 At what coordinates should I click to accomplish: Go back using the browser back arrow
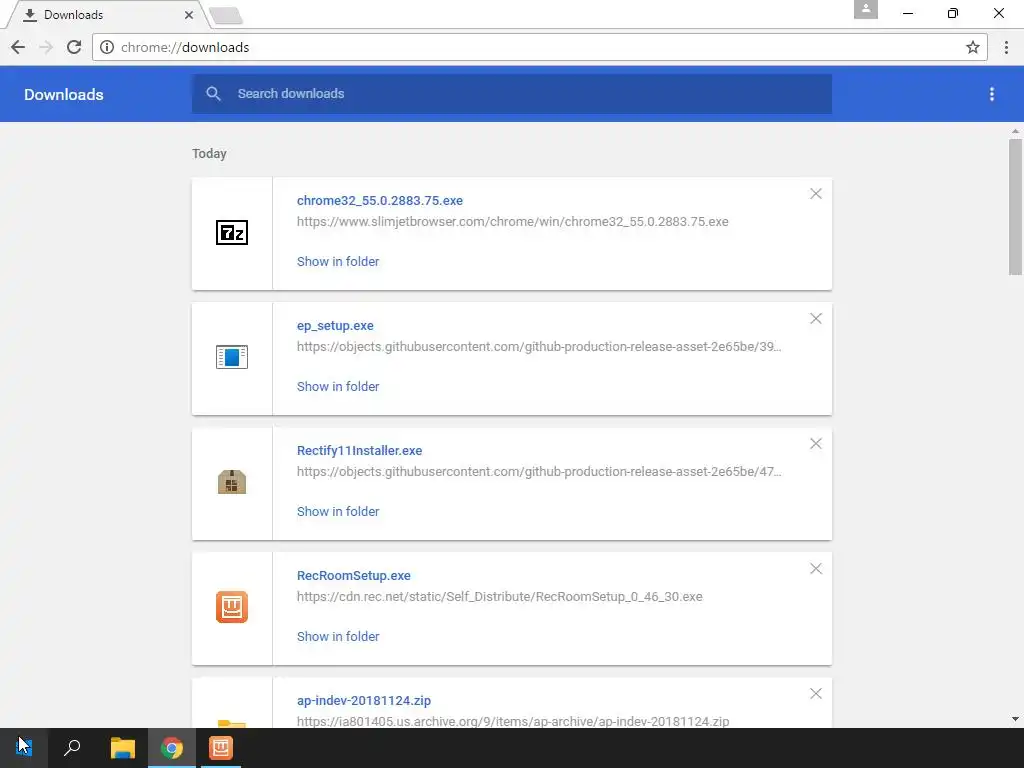(18, 47)
